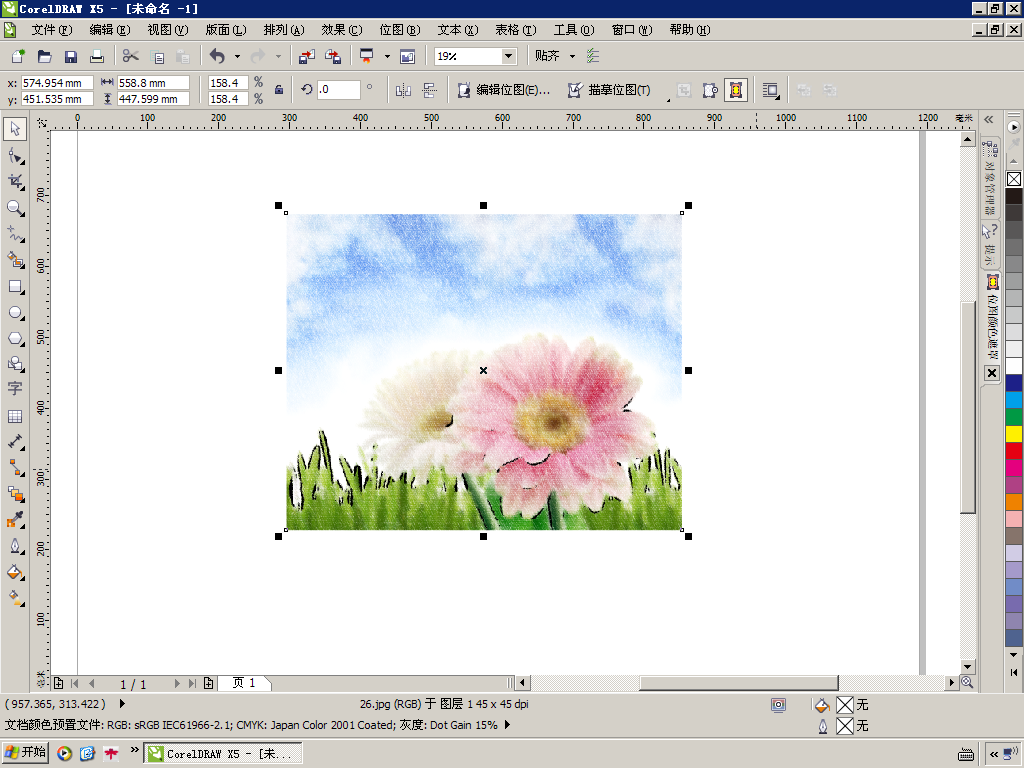Select the Ellipse tool
The height and width of the screenshot is (768, 1024).
15,312
